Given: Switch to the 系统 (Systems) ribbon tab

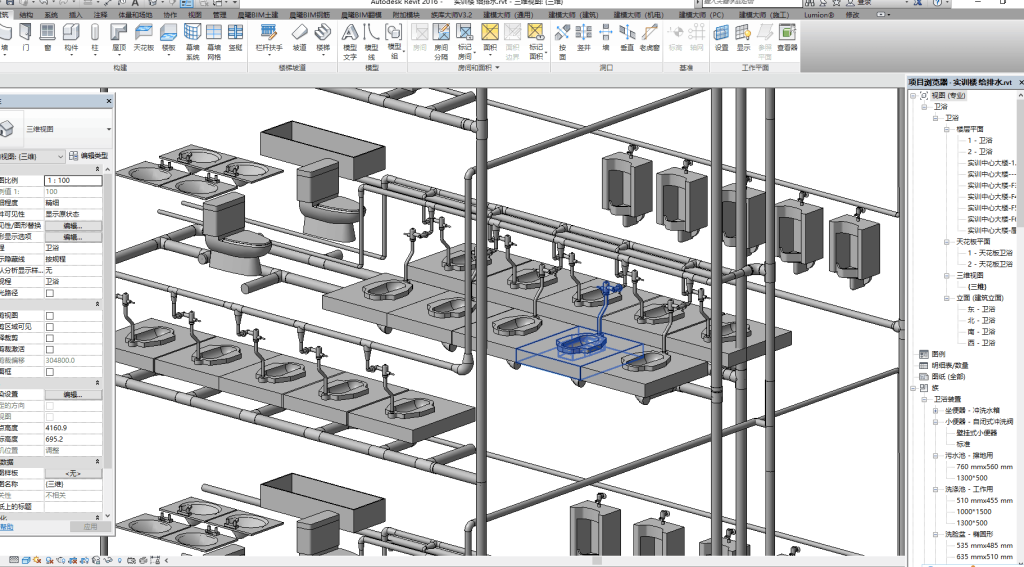Looking at the screenshot, I should pyautogui.click(x=50, y=16).
